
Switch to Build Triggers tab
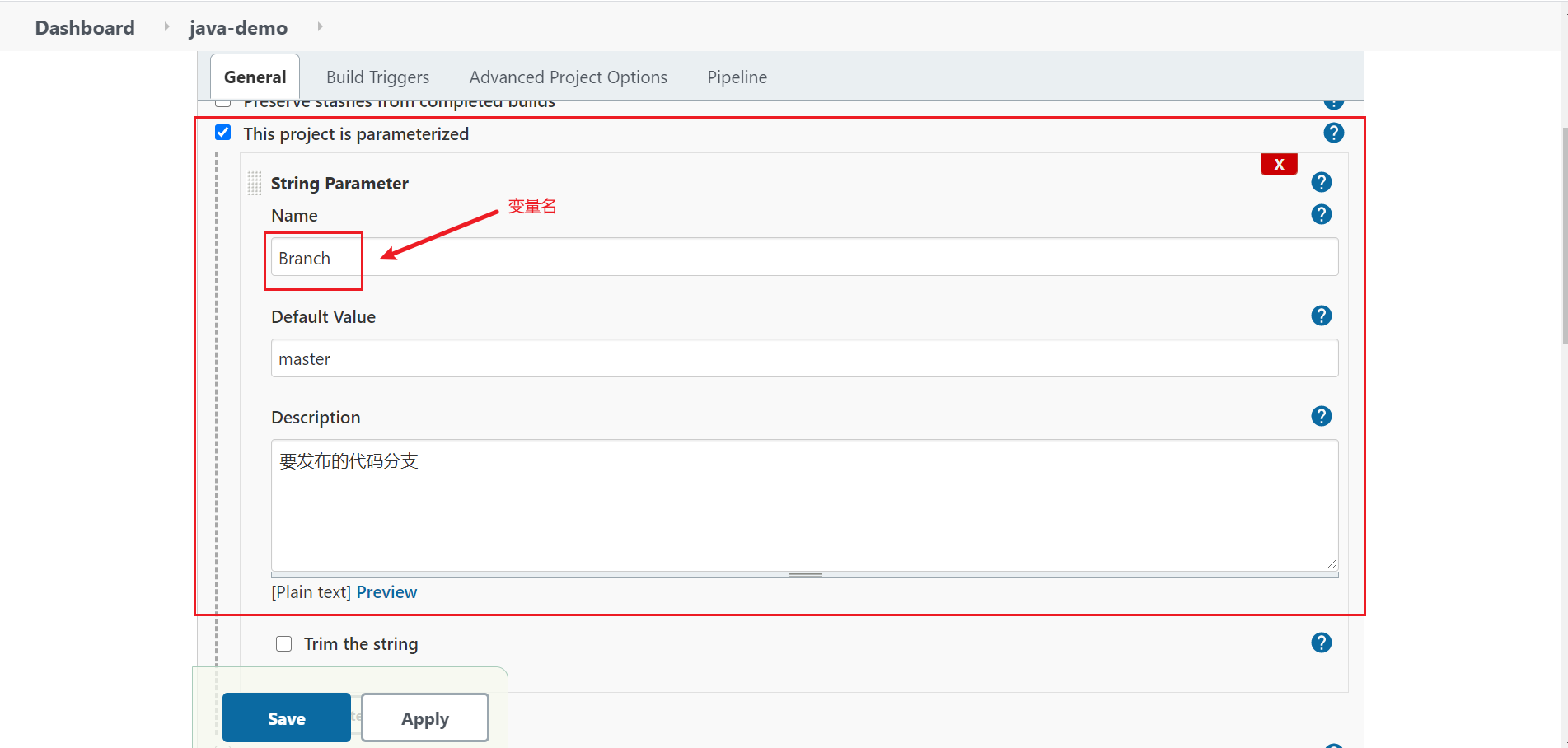377,77
